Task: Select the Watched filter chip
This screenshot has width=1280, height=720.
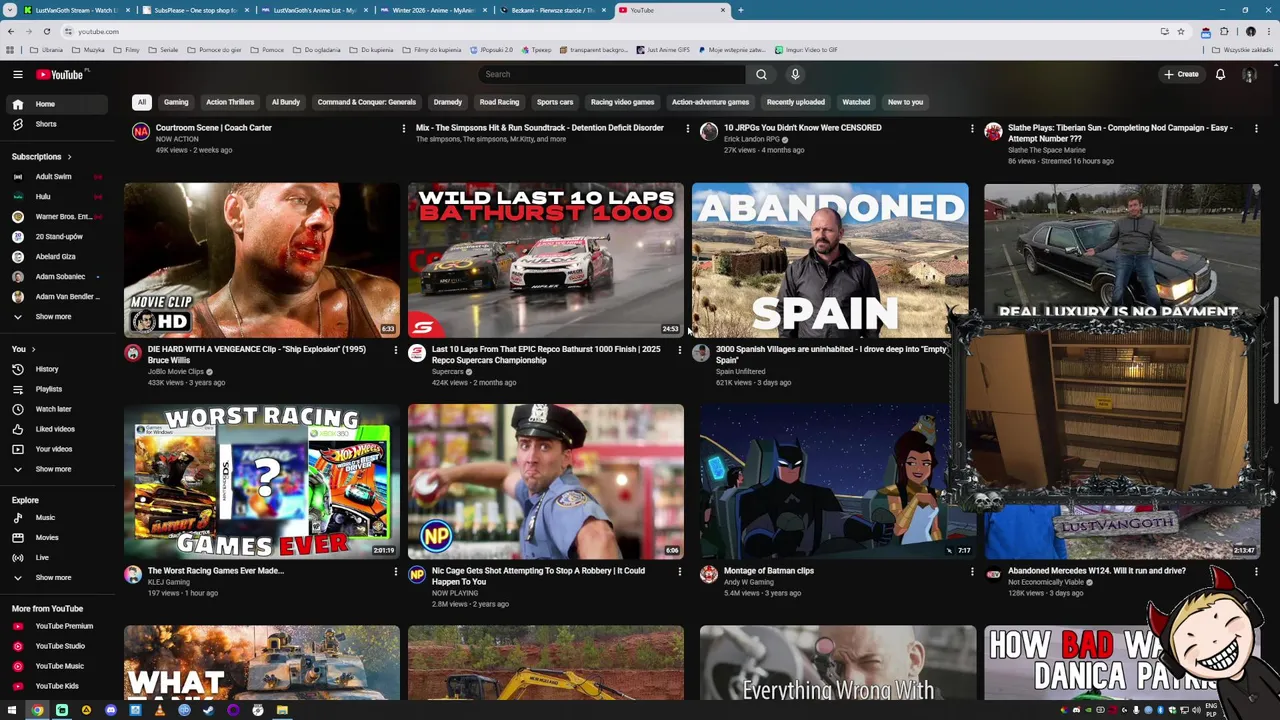Action: coord(856,102)
